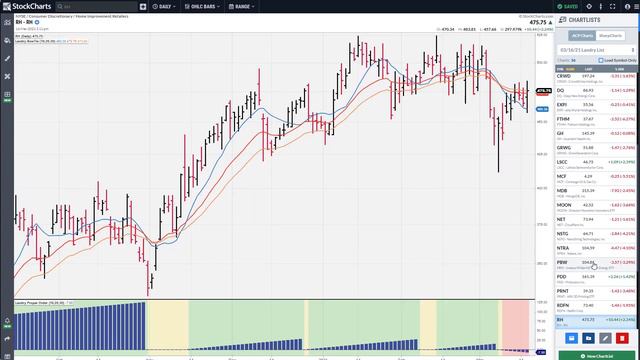Select FTHM row in the chartlist

point(596,121)
